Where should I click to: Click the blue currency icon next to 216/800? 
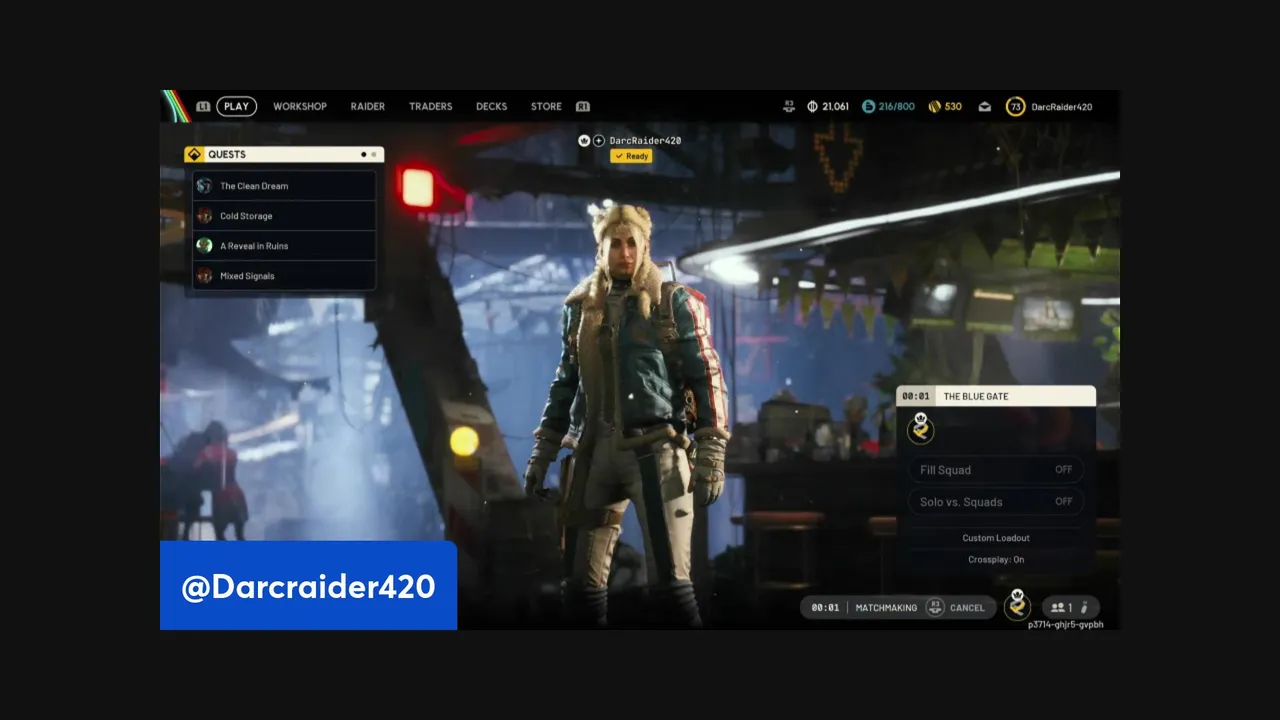tap(868, 106)
